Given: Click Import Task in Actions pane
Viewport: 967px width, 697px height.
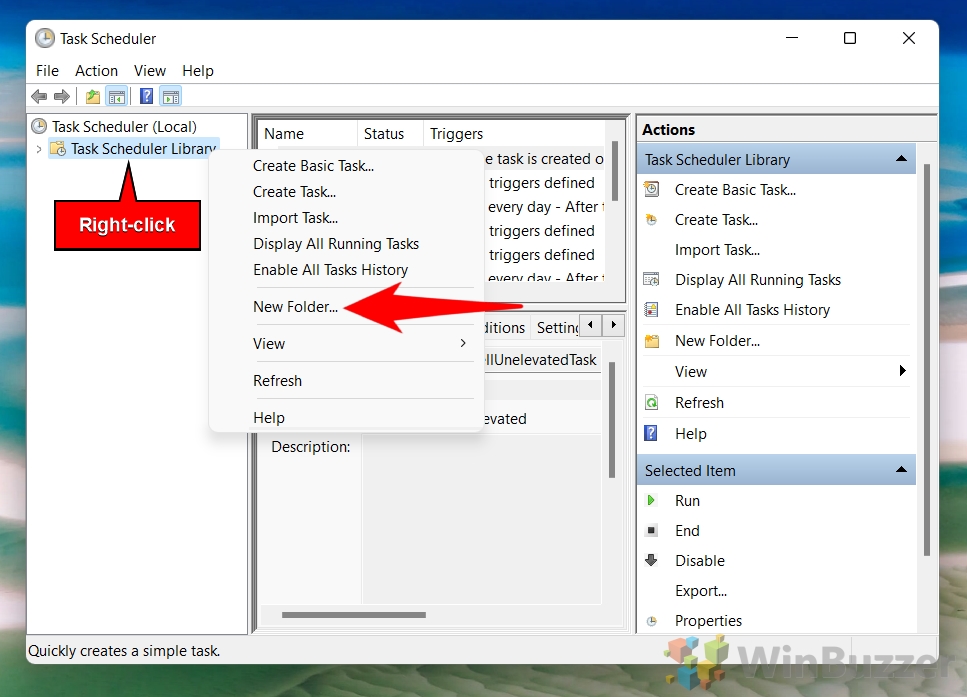Looking at the screenshot, I should point(717,250).
